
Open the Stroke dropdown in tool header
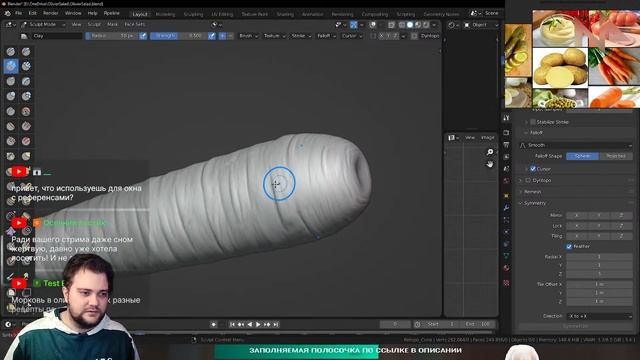point(301,36)
